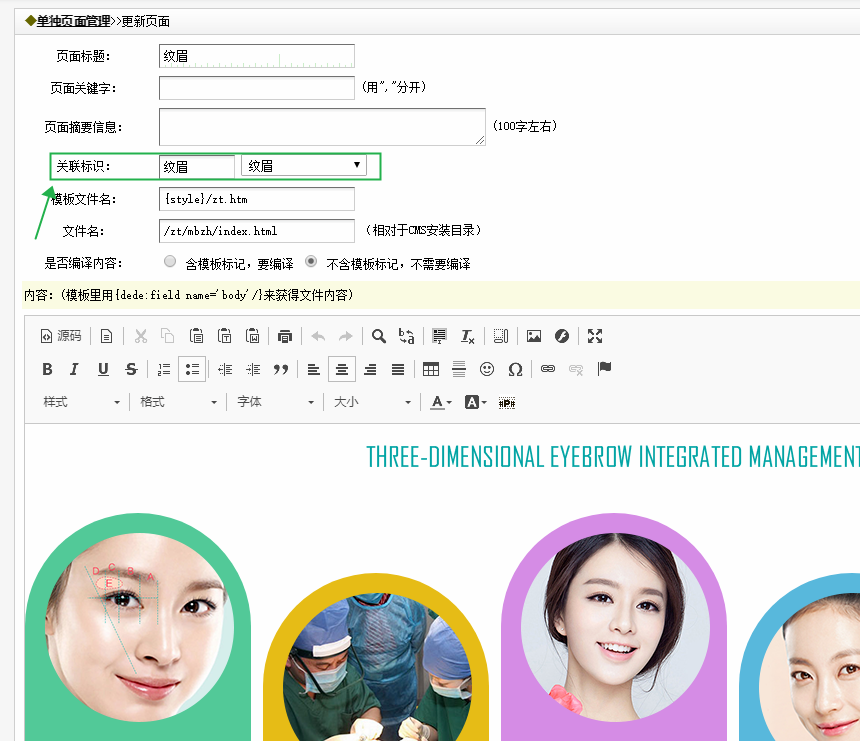
Task: Insert pagination break with #P# icon
Action: click(x=507, y=403)
